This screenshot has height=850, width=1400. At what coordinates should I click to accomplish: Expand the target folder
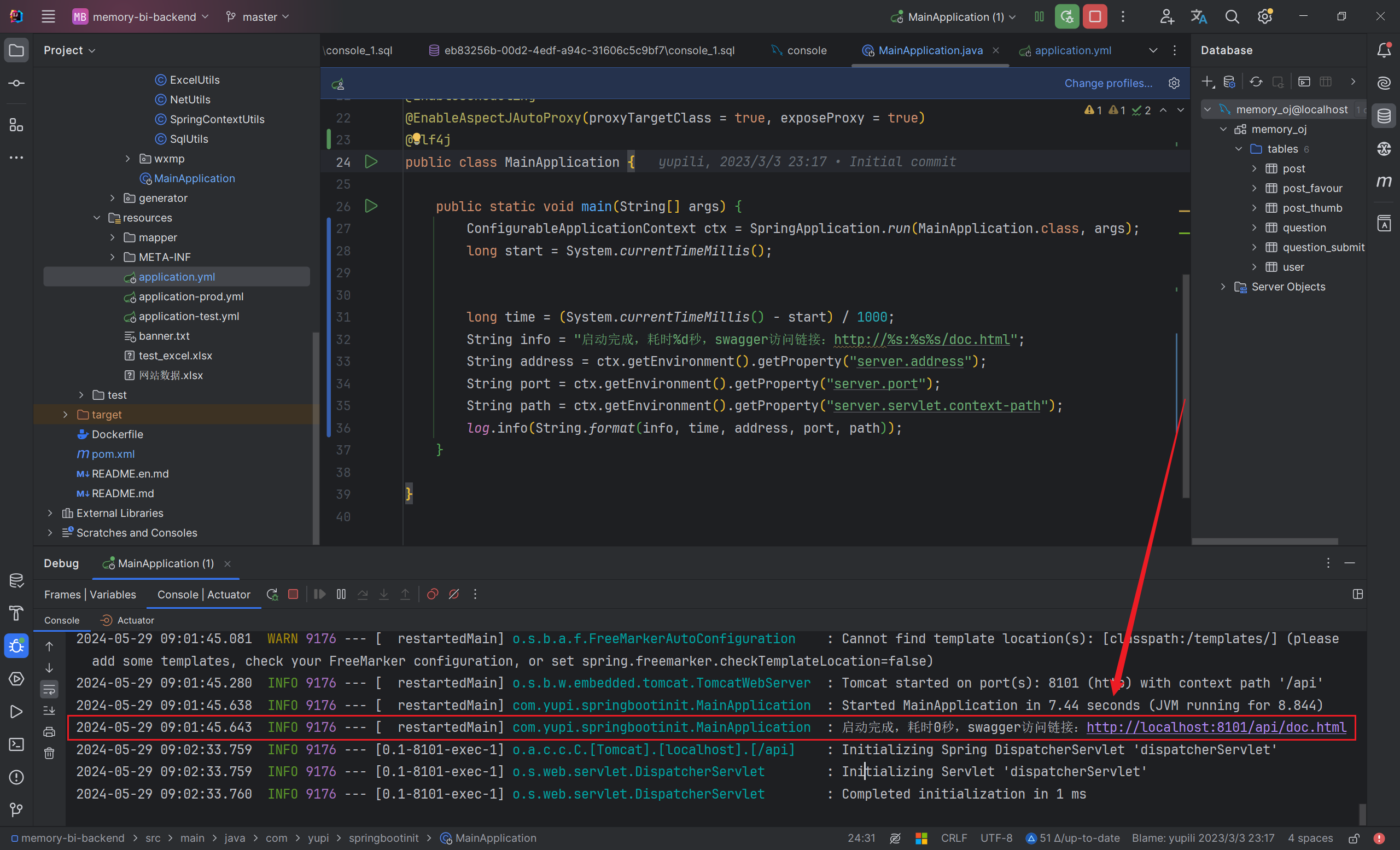[x=65, y=415]
